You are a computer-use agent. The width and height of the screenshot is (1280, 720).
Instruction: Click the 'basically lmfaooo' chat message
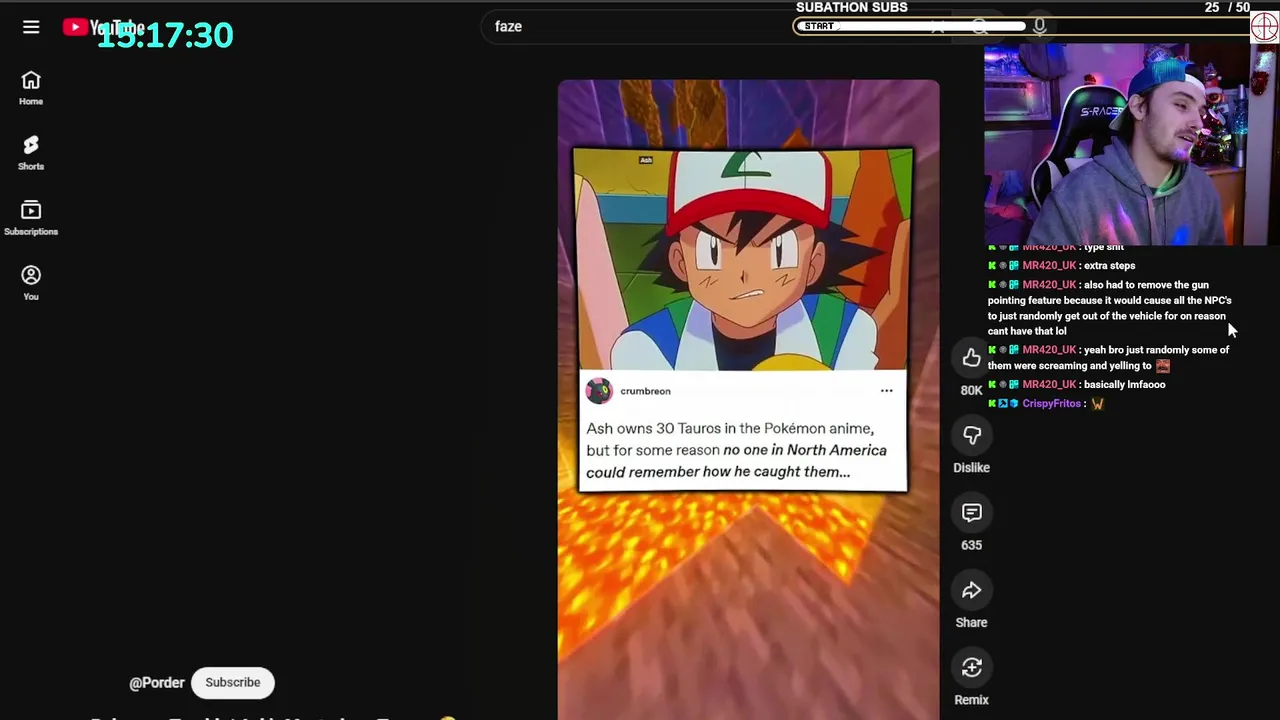pyautogui.click(x=1125, y=384)
